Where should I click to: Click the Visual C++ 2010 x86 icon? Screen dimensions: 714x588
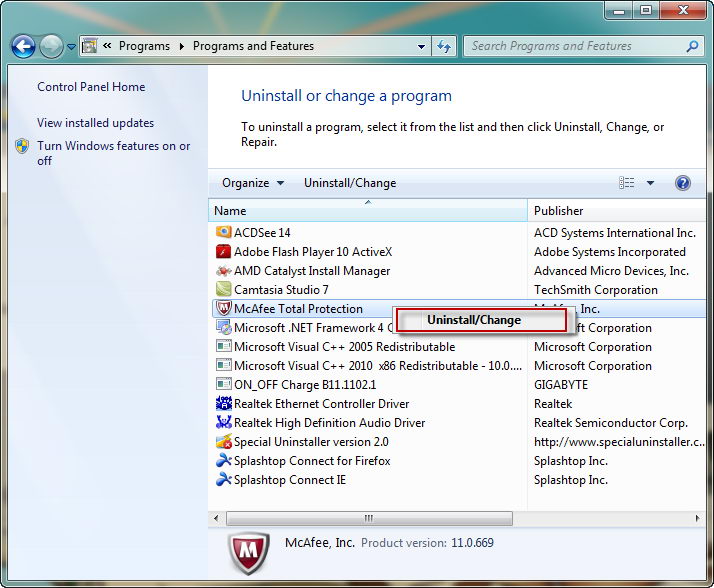tap(224, 365)
